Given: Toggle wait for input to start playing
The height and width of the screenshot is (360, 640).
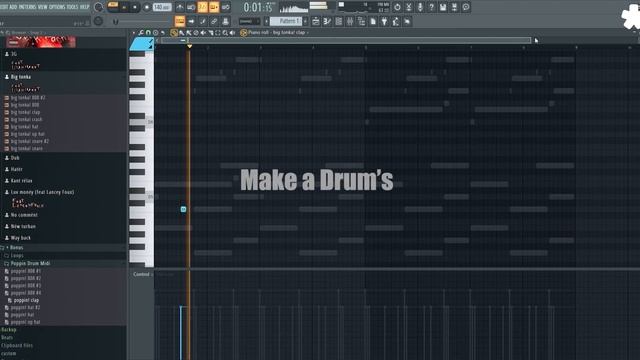Looking at the screenshot, I should tap(191, 7).
